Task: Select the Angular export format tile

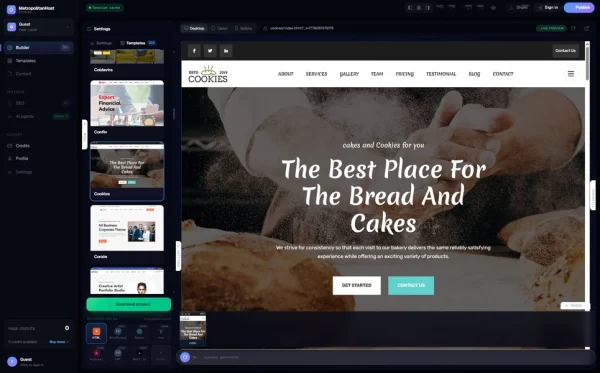Action: click(96, 355)
